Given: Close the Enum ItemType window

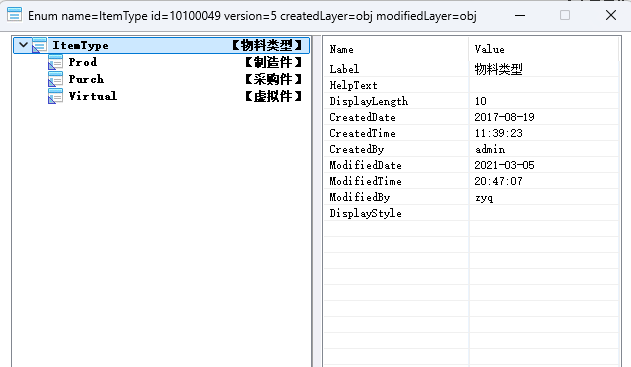Looking at the screenshot, I should 611,15.
